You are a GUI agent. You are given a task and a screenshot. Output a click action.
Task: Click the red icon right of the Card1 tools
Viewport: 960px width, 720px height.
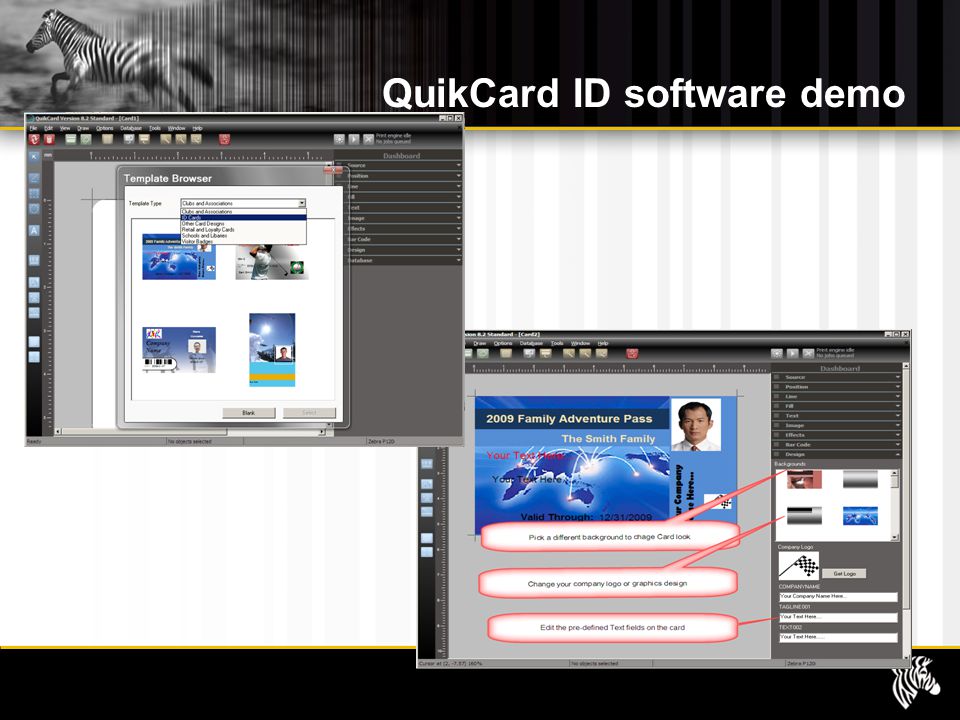pyautogui.click(x=225, y=140)
